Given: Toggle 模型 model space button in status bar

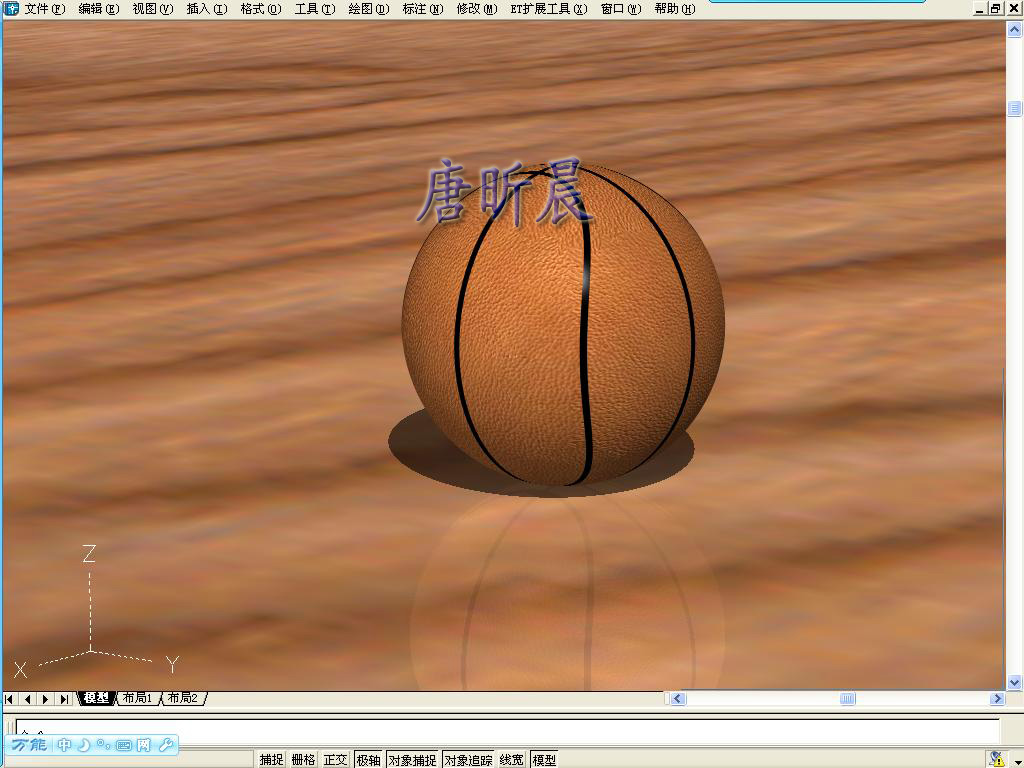Looking at the screenshot, I should 544,760.
